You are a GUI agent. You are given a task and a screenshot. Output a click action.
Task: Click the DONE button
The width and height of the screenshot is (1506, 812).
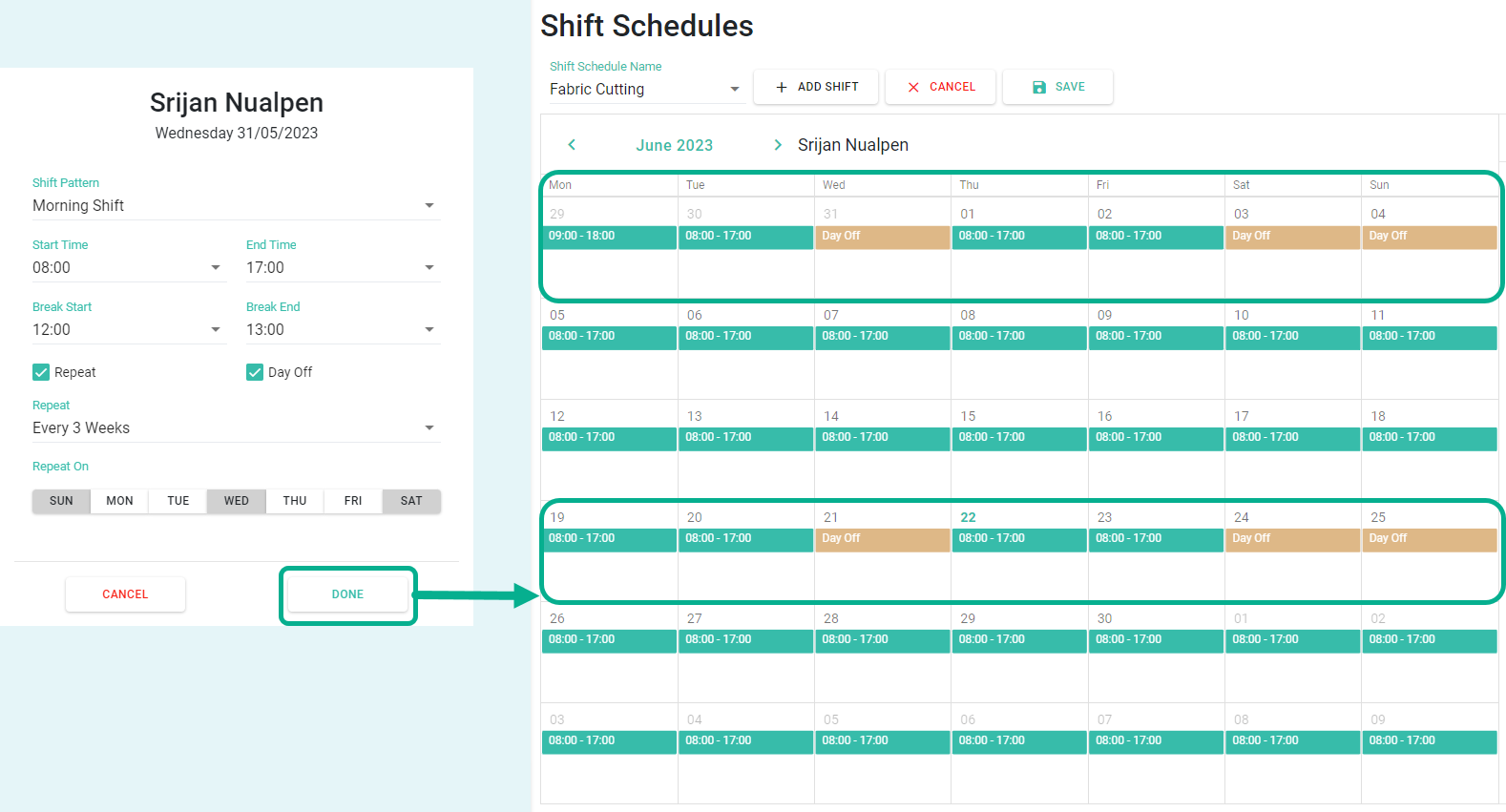pyautogui.click(x=347, y=594)
